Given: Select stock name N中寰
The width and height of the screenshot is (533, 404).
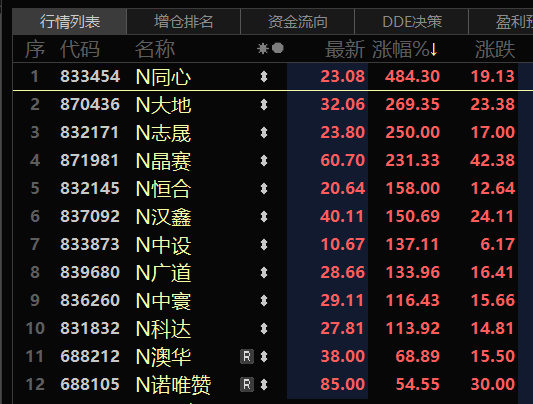Looking at the screenshot, I should pyautogui.click(x=163, y=301).
